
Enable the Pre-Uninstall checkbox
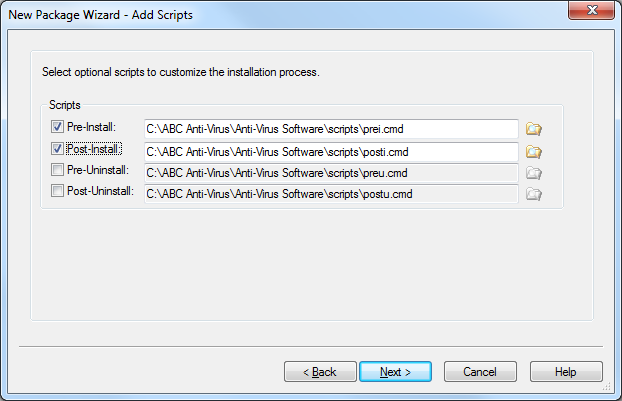point(57,170)
